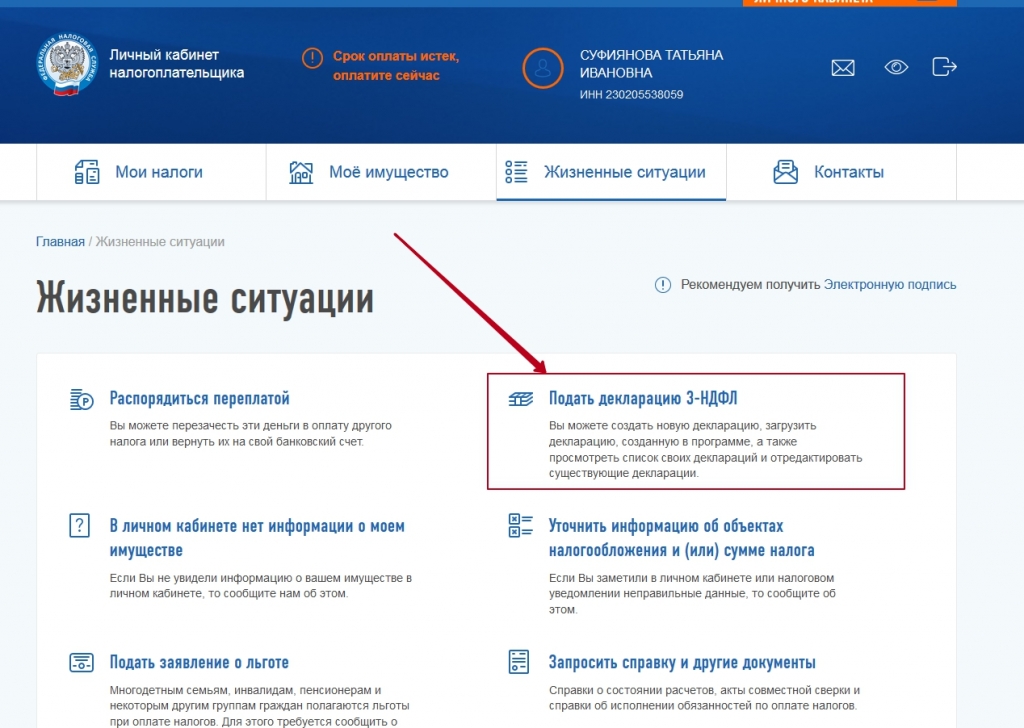Select the Жизненные ситуации tab
Image resolution: width=1024 pixels, height=728 pixels.
pyautogui.click(x=611, y=172)
